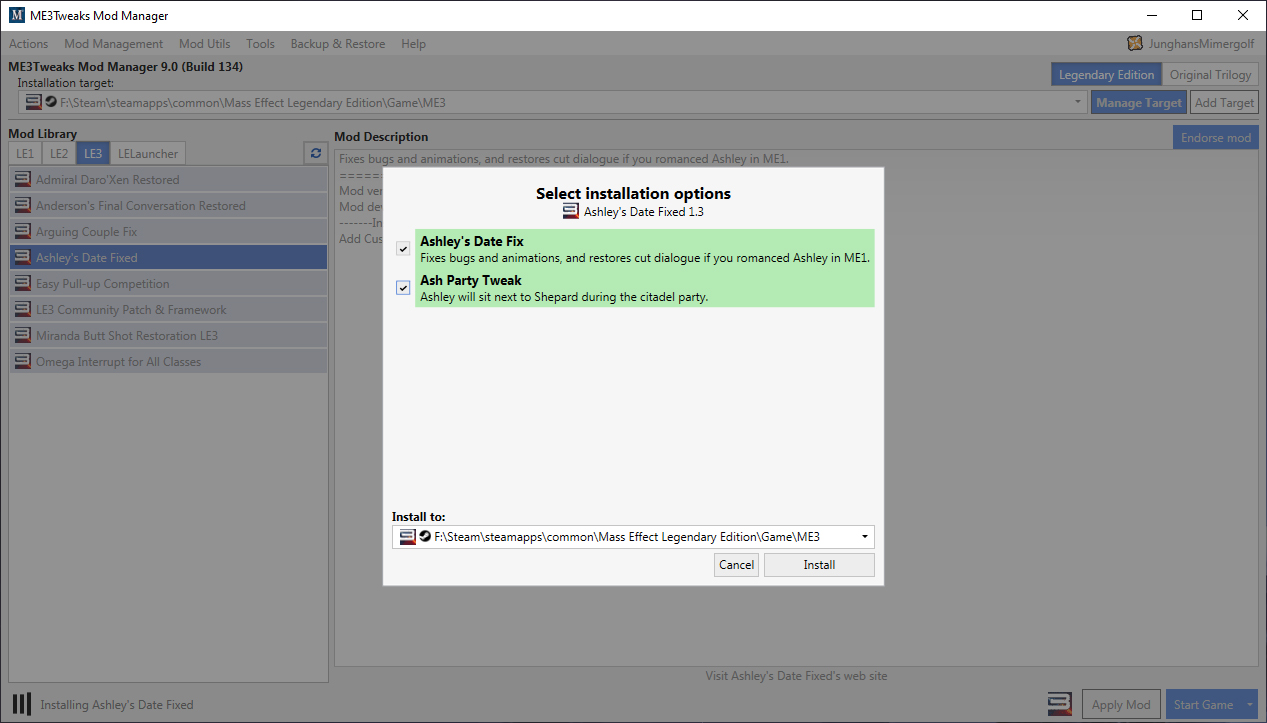Click the refresh mod library icon

(x=316, y=153)
